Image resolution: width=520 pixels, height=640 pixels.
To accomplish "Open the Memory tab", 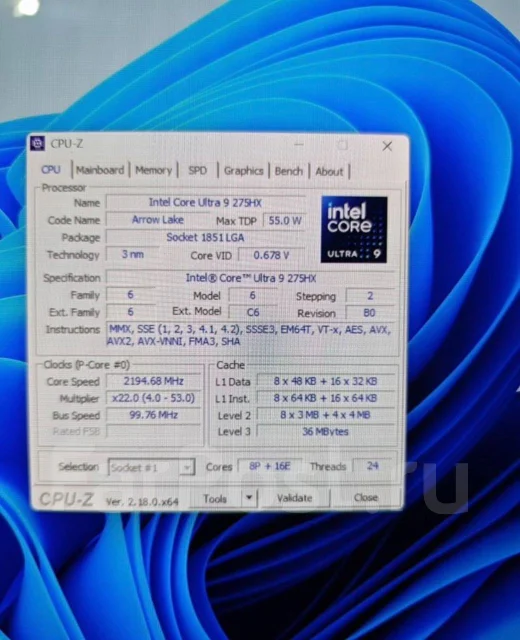I will [153, 170].
